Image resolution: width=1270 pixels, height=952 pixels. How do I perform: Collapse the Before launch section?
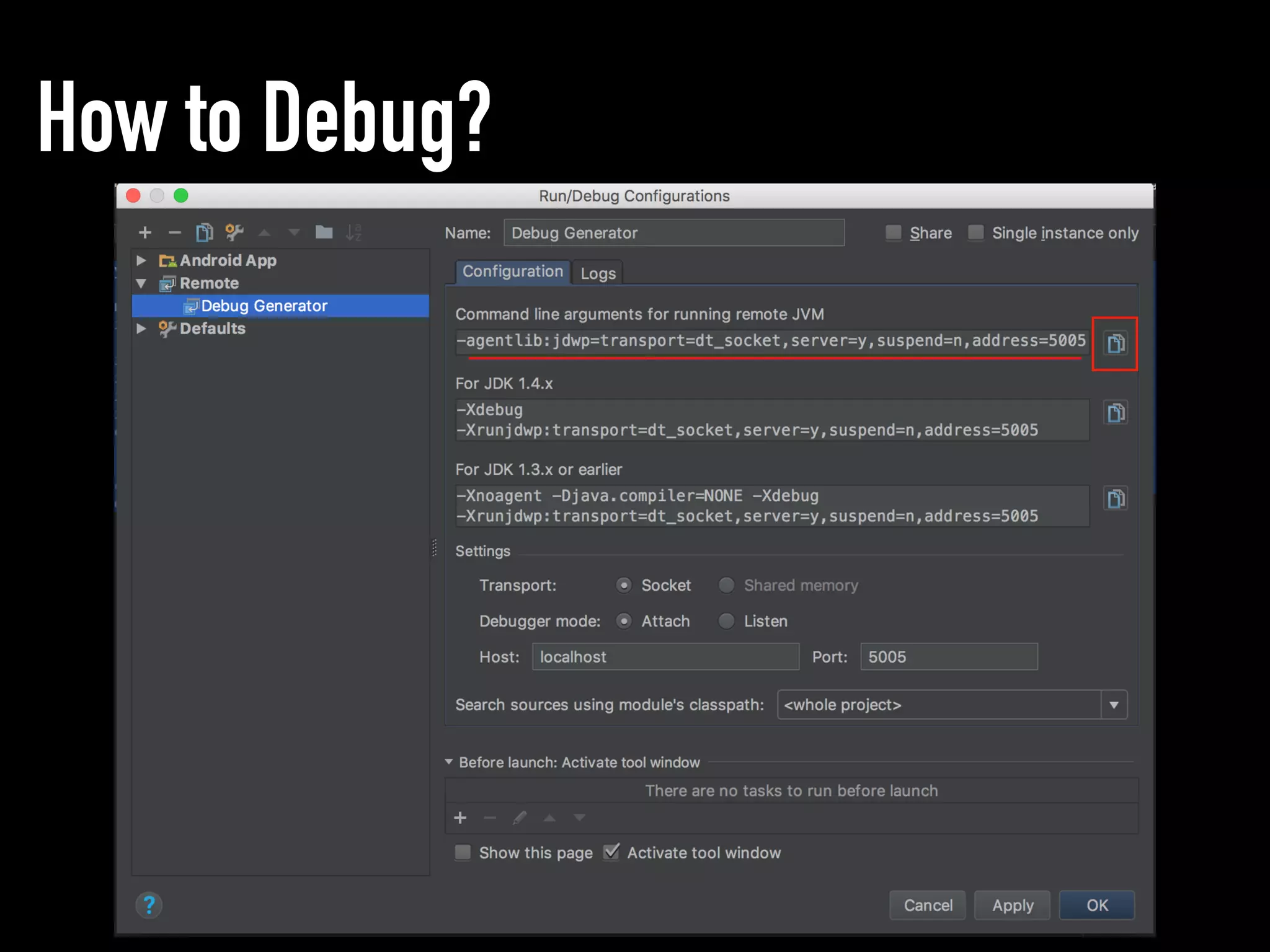[449, 762]
